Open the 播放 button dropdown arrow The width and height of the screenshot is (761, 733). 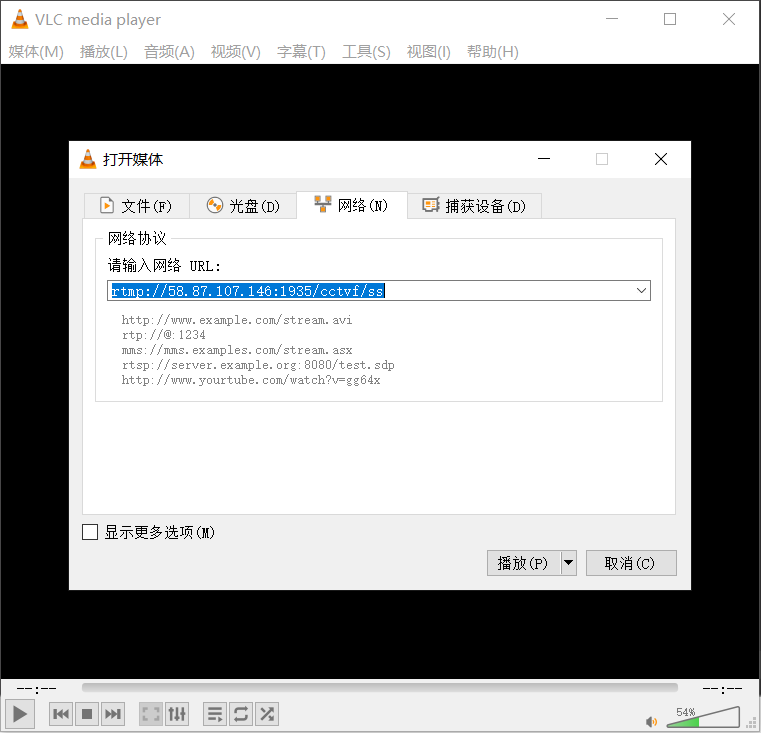pos(568,563)
